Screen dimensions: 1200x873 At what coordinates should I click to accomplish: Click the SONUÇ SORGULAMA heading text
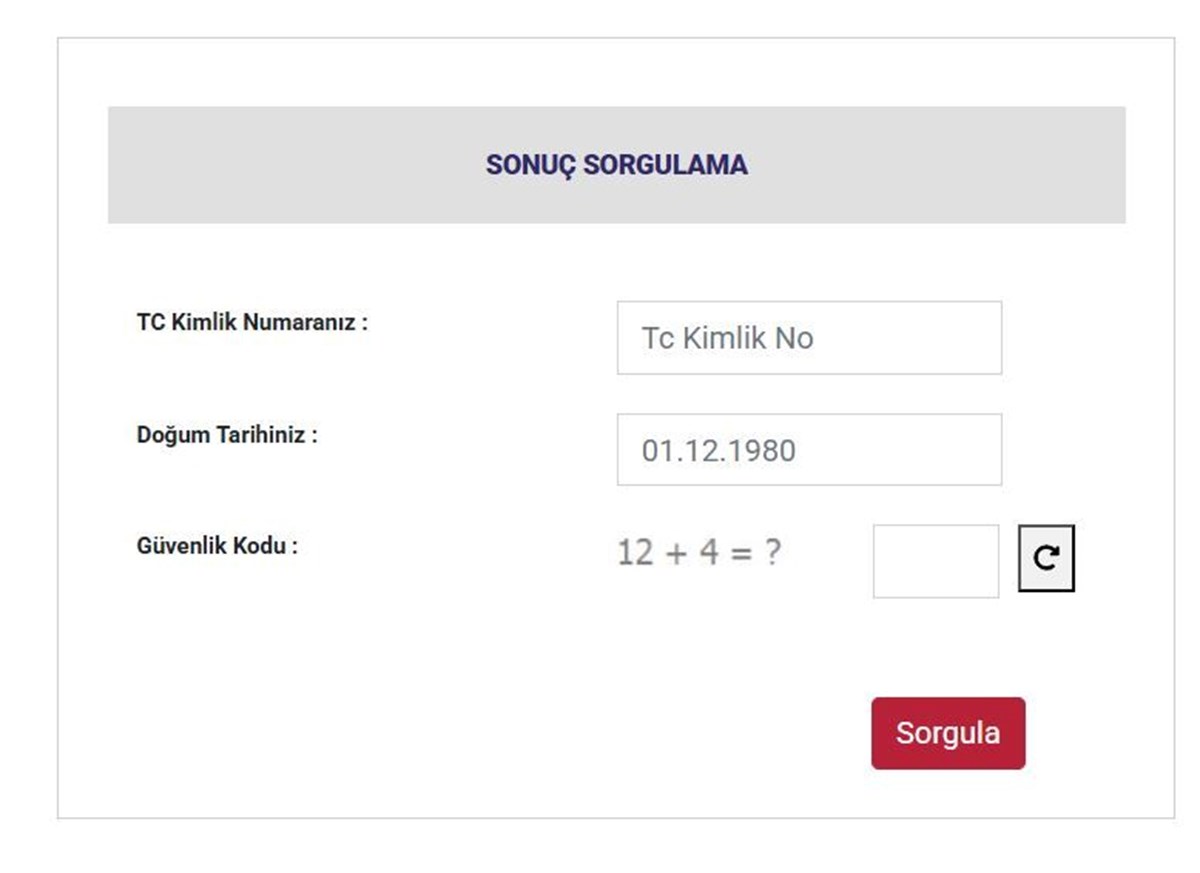[x=617, y=165]
